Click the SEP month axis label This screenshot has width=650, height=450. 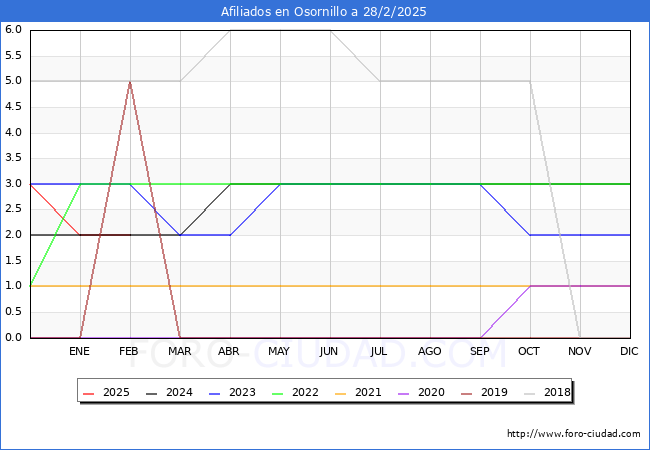pos(480,351)
